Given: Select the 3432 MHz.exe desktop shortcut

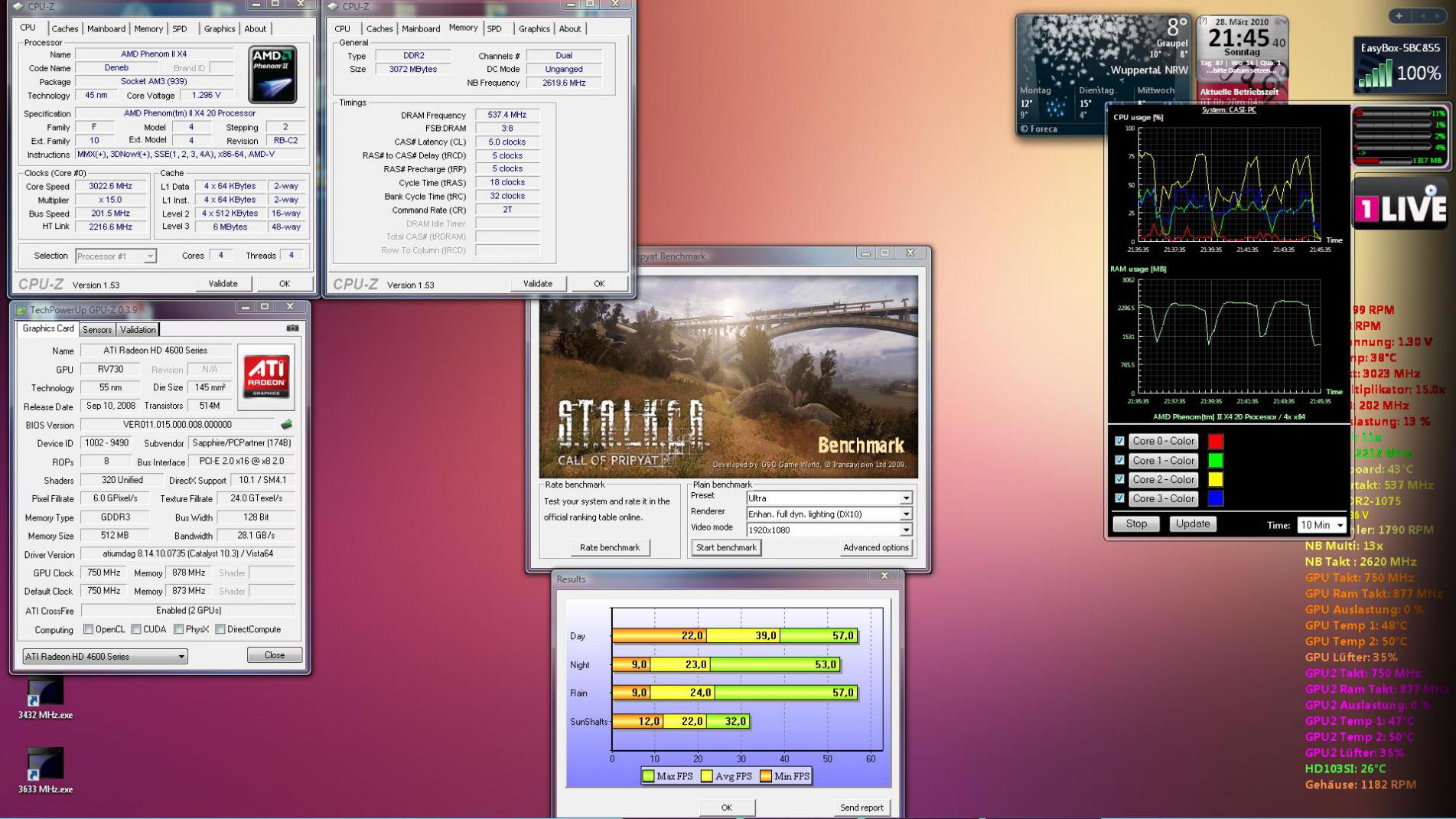Looking at the screenshot, I should pyautogui.click(x=45, y=699).
